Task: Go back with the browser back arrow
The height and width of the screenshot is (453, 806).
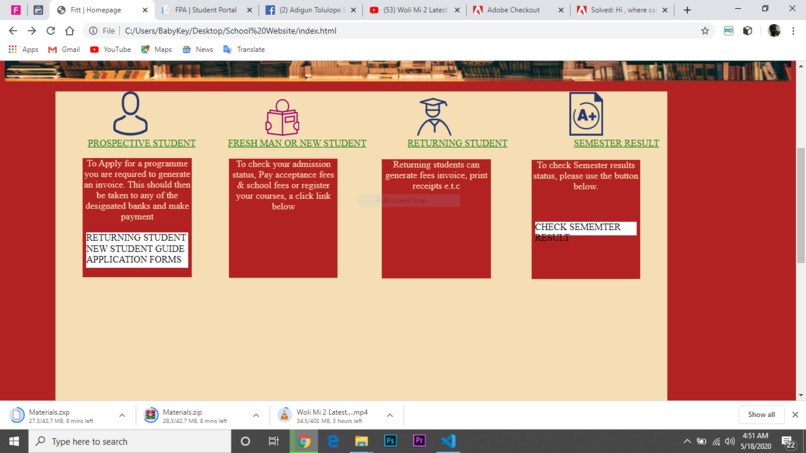Action: pos(13,31)
